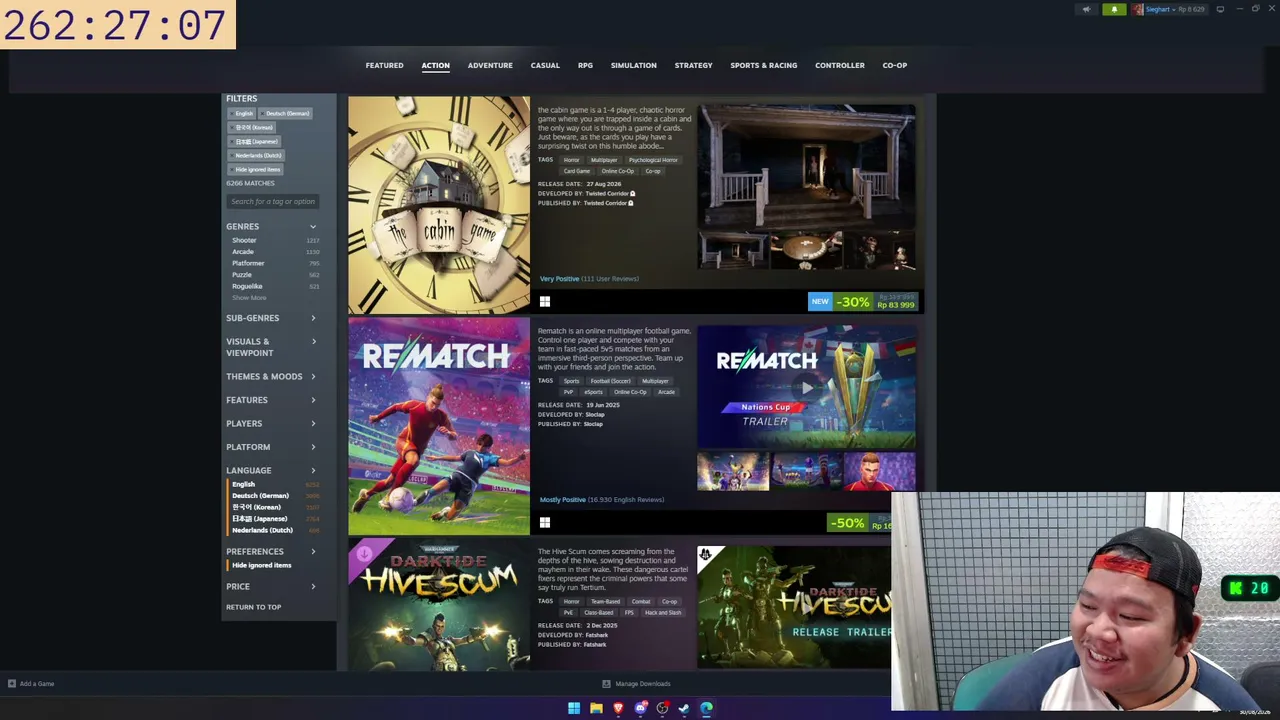Click the Windows platform icon under Rematch

pyautogui.click(x=545, y=522)
